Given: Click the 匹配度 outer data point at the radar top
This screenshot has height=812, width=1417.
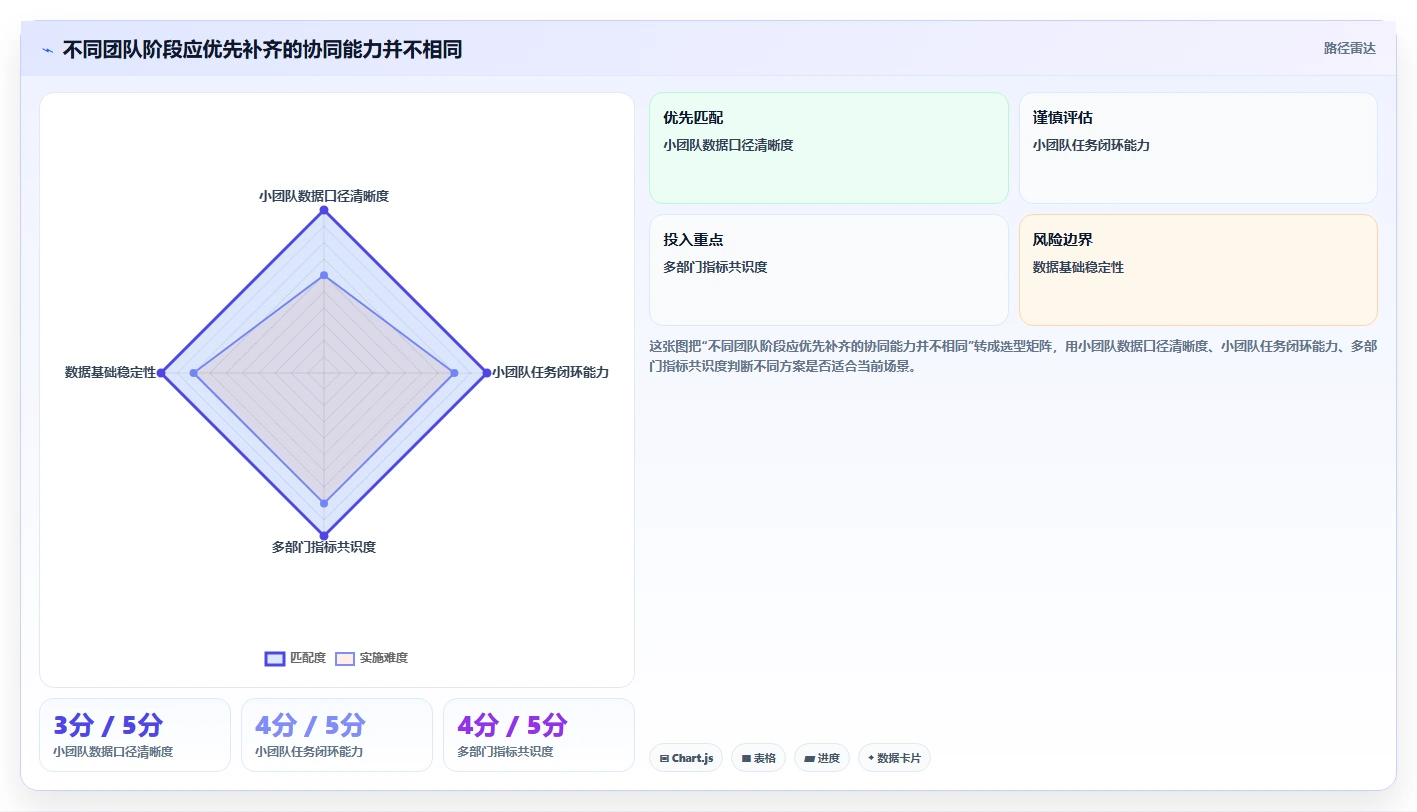Looking at the screenshot, I should pyautogui.click(x=324, y=210).
